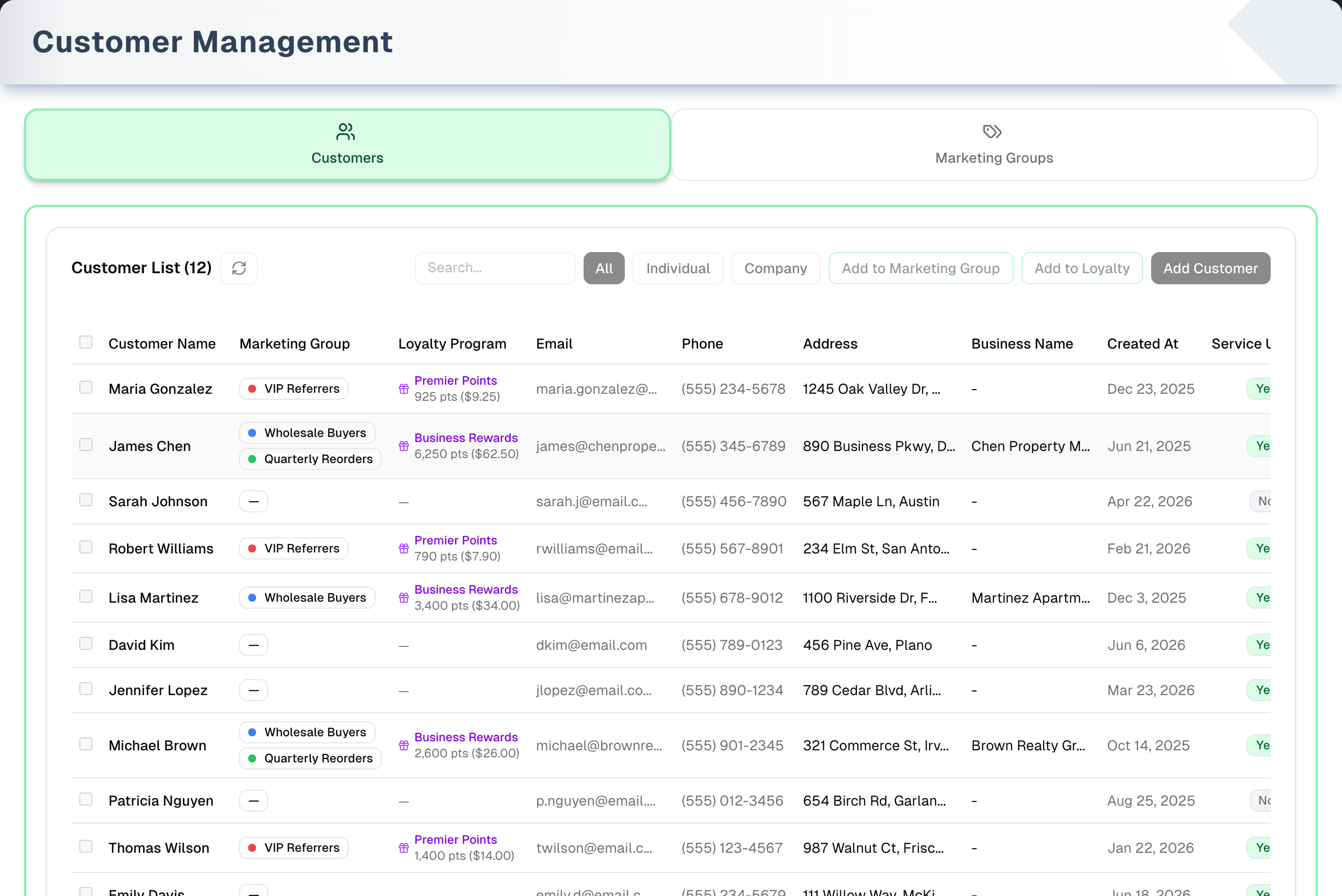The width and height of the screenshot is (1342, 896).
Task: Click the Business Name column header
Action: (1022, 344)
